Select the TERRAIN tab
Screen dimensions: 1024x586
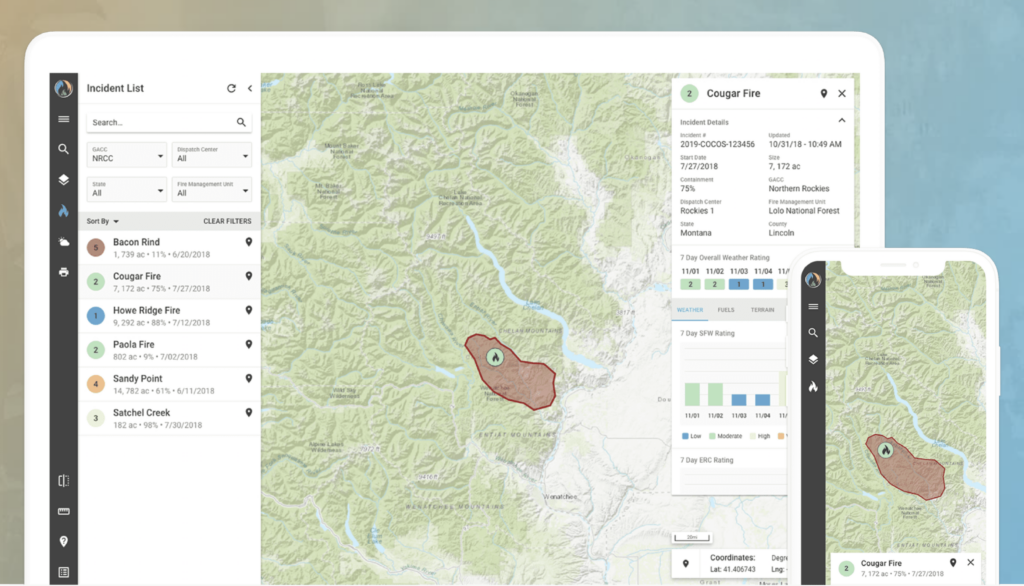pyautogui.click(x=763, y=309)
